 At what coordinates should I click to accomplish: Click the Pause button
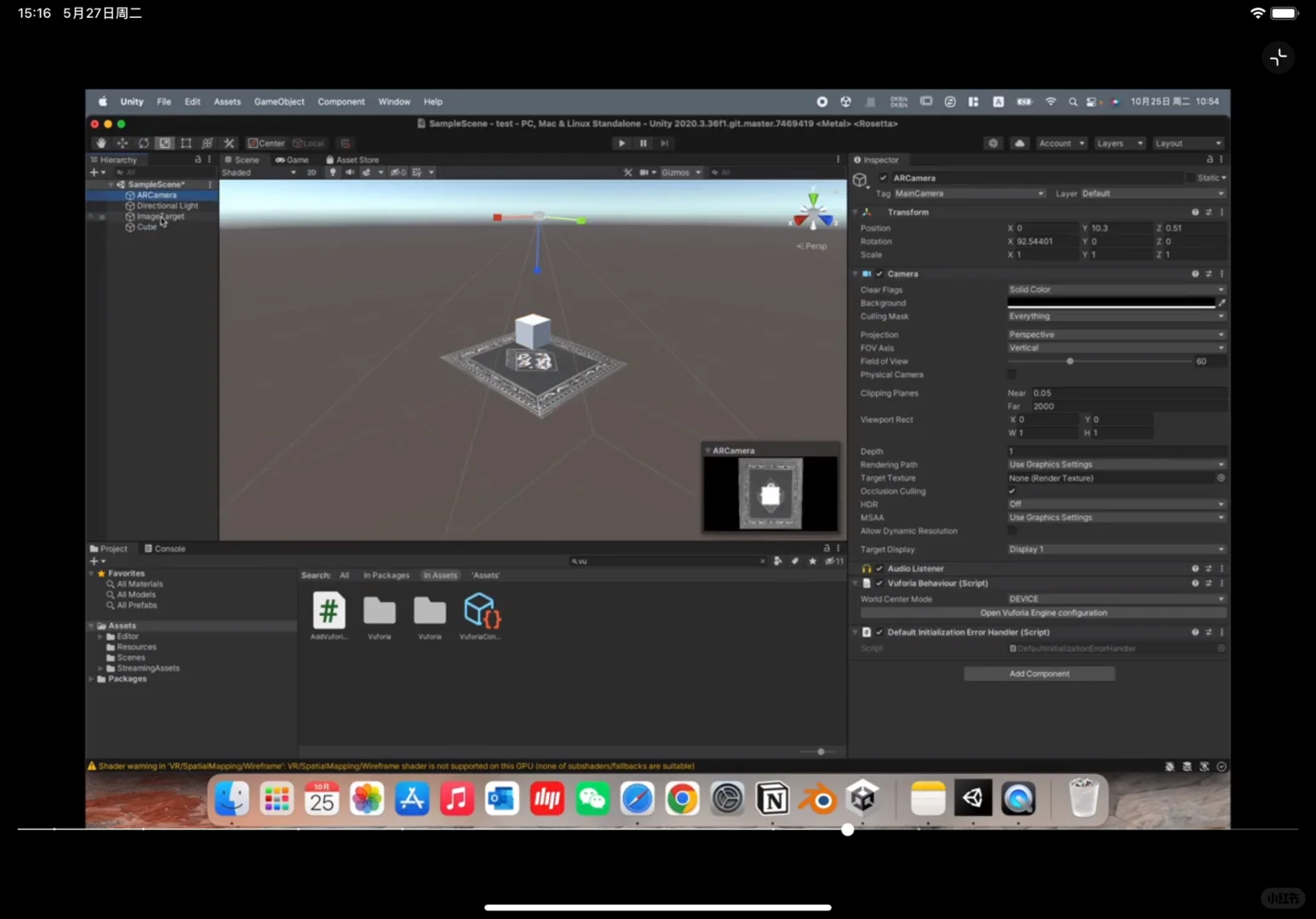coord(644,143)
